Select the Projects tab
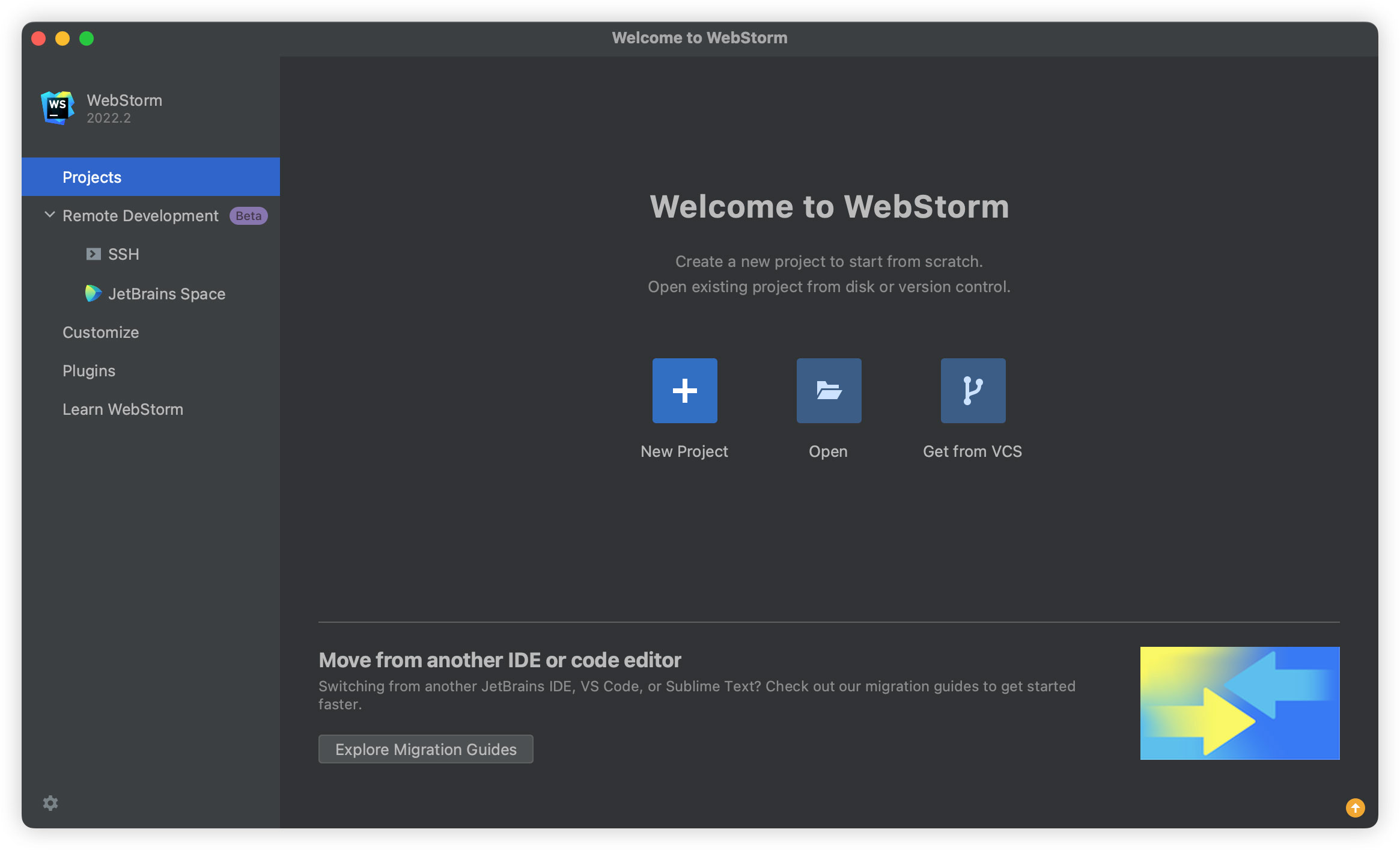The width and height of the screenshot is (1400, 850). [x=151, y=177]
